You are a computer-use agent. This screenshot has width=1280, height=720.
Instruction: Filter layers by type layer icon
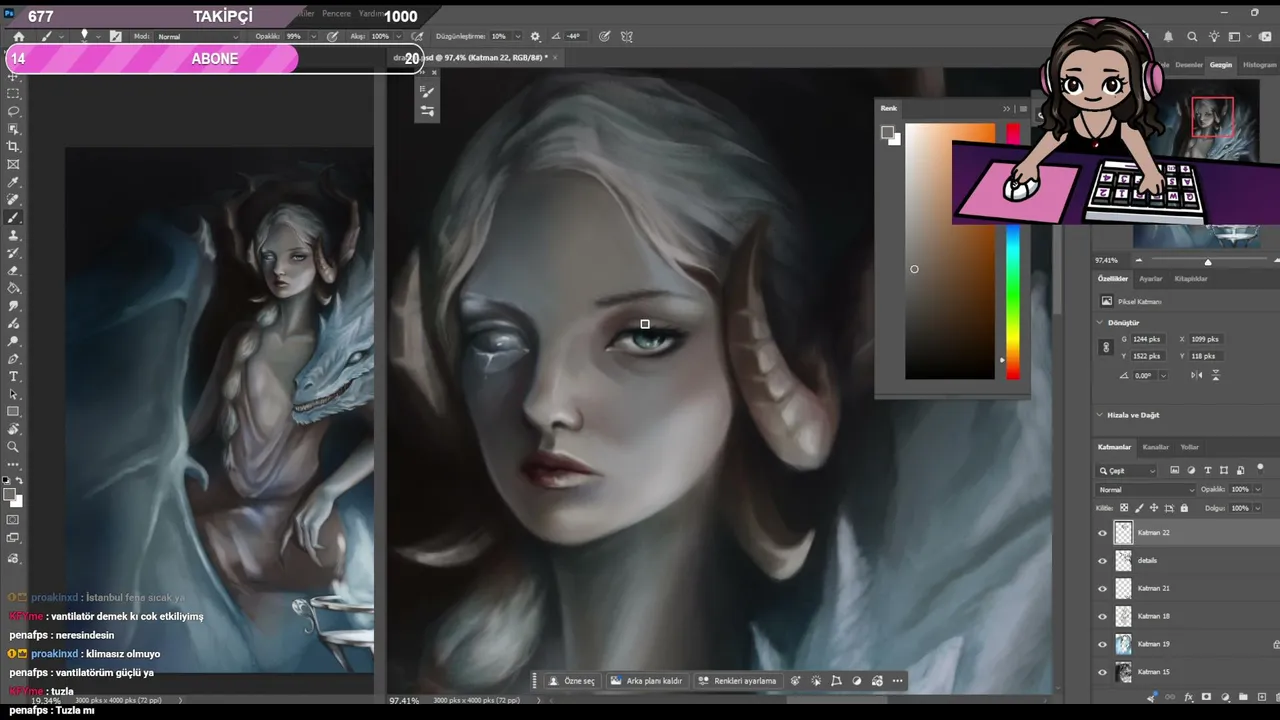click(x=1207, y=470)
